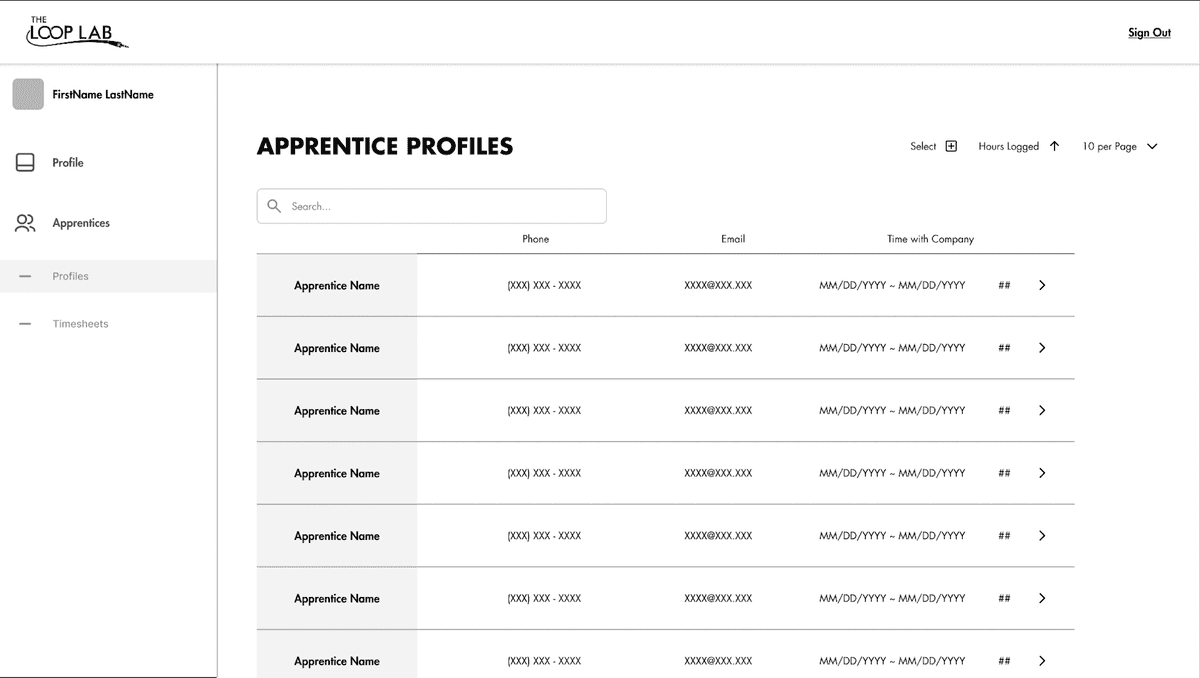This screenshot has height=678, width=1200.
Task: Click the user avatar placeholder
Action: (28, 94)
